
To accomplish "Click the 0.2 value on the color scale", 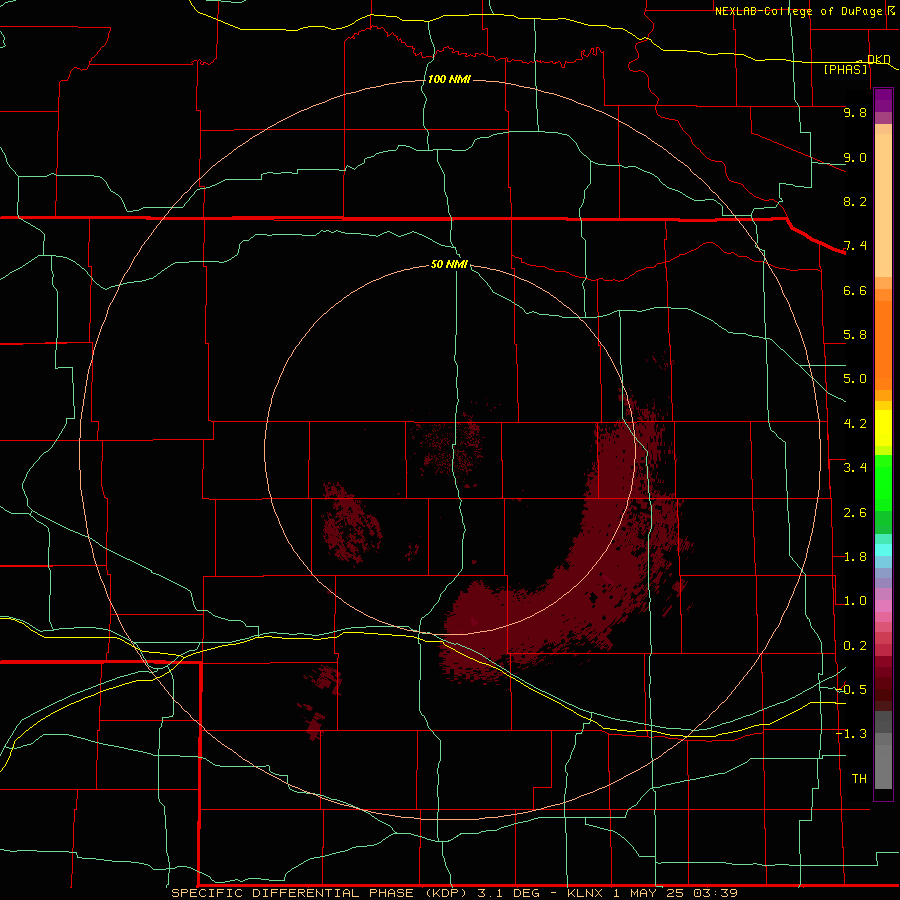I will click(x=855, y=646).
